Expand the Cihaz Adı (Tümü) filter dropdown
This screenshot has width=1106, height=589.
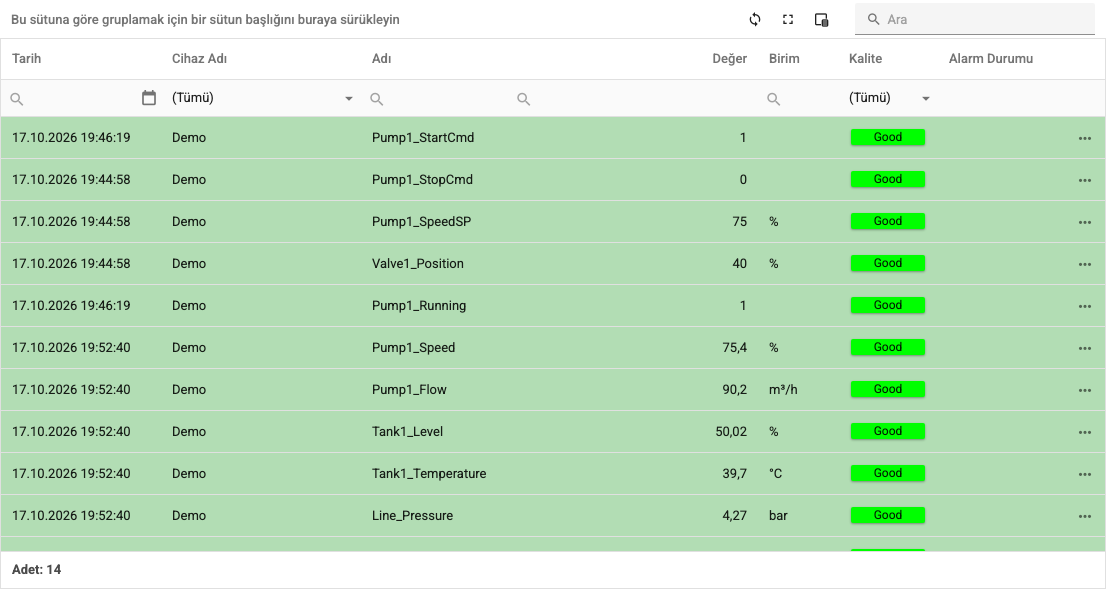348,99
